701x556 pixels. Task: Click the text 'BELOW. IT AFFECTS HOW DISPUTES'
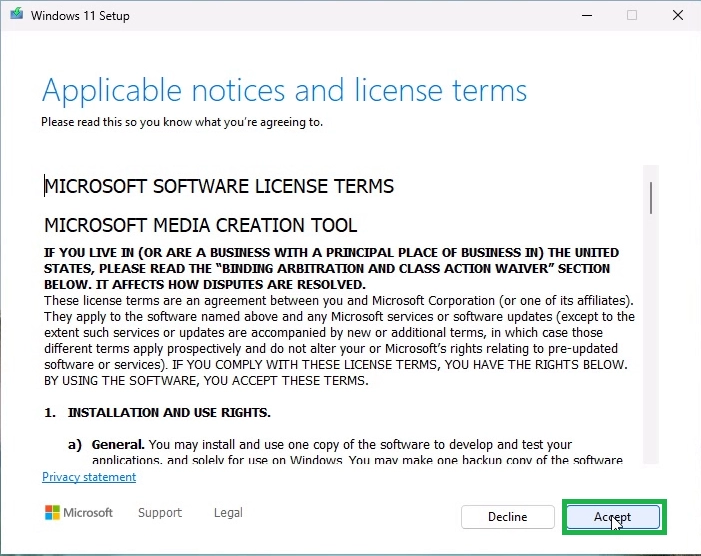click(x=154, y=285)
